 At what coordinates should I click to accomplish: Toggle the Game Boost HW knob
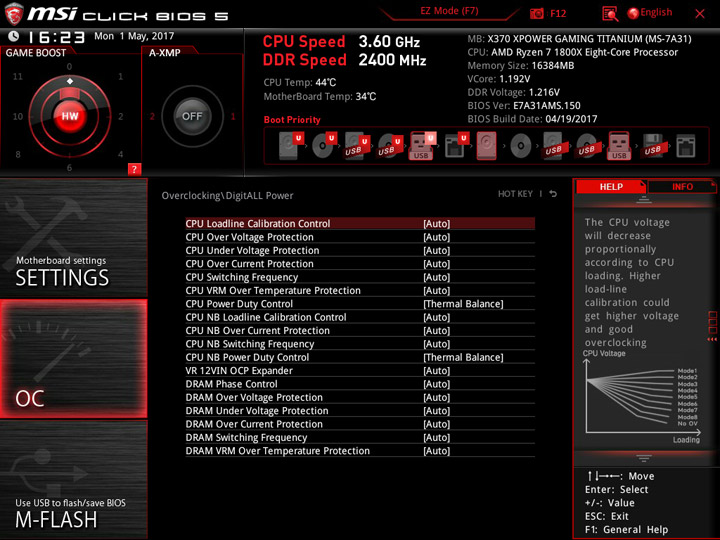tap(70, 116)
